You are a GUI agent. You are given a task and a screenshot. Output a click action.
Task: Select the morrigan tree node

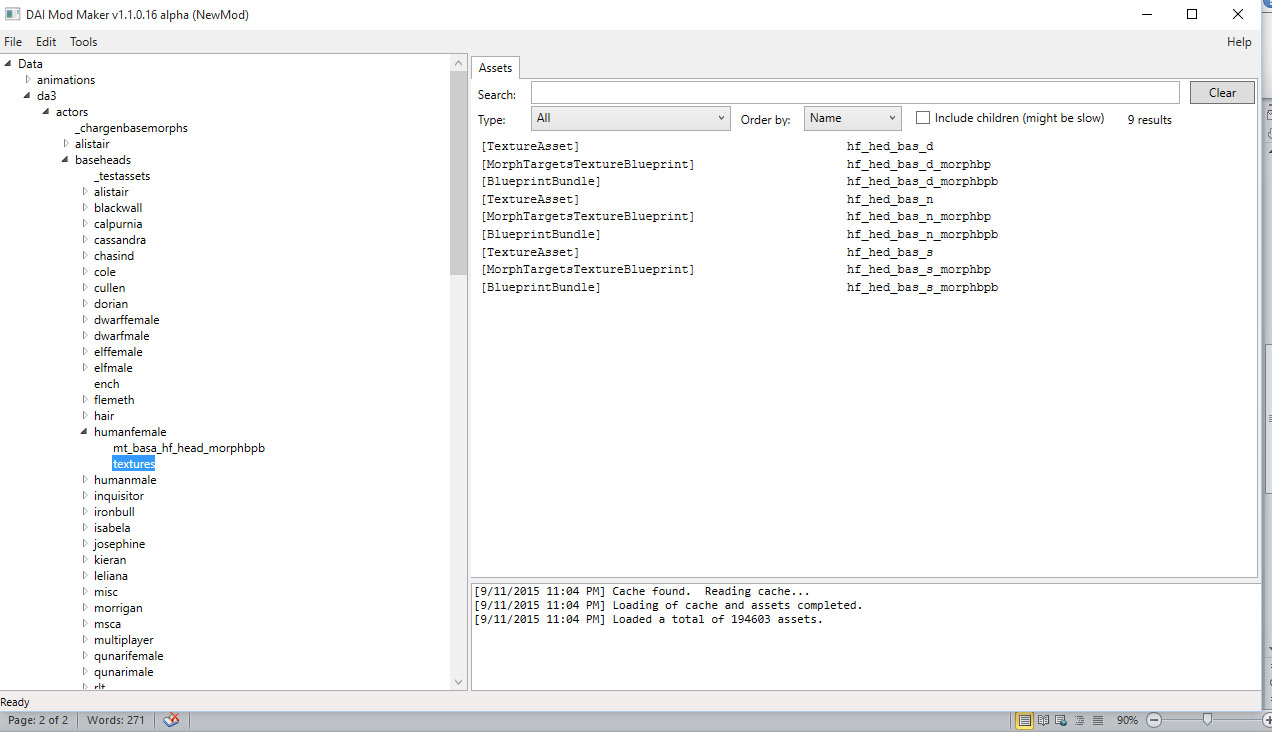pyautogui.click(x=118, y=608)
